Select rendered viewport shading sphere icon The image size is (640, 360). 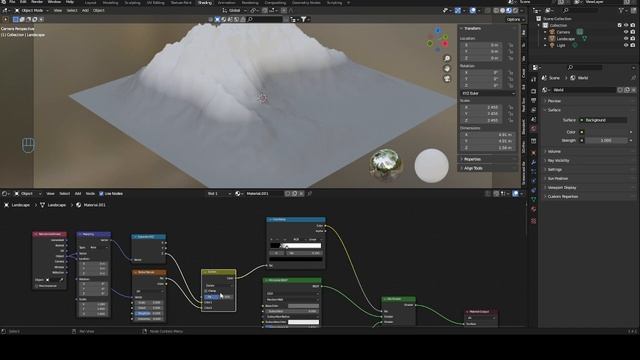coord(516,11)
